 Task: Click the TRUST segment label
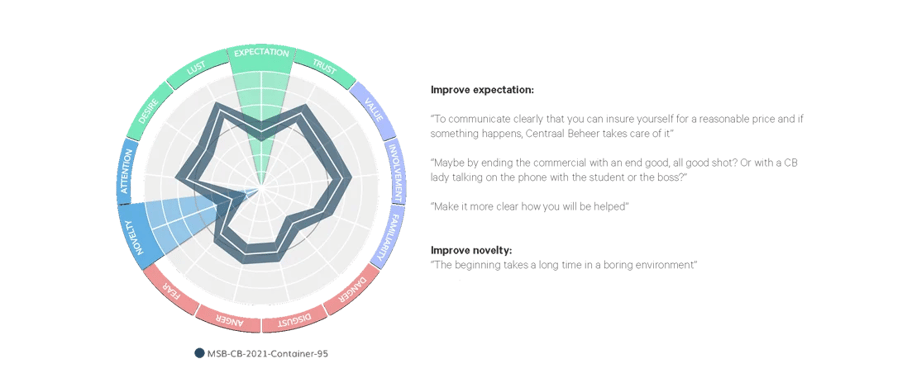coord(325,67)
